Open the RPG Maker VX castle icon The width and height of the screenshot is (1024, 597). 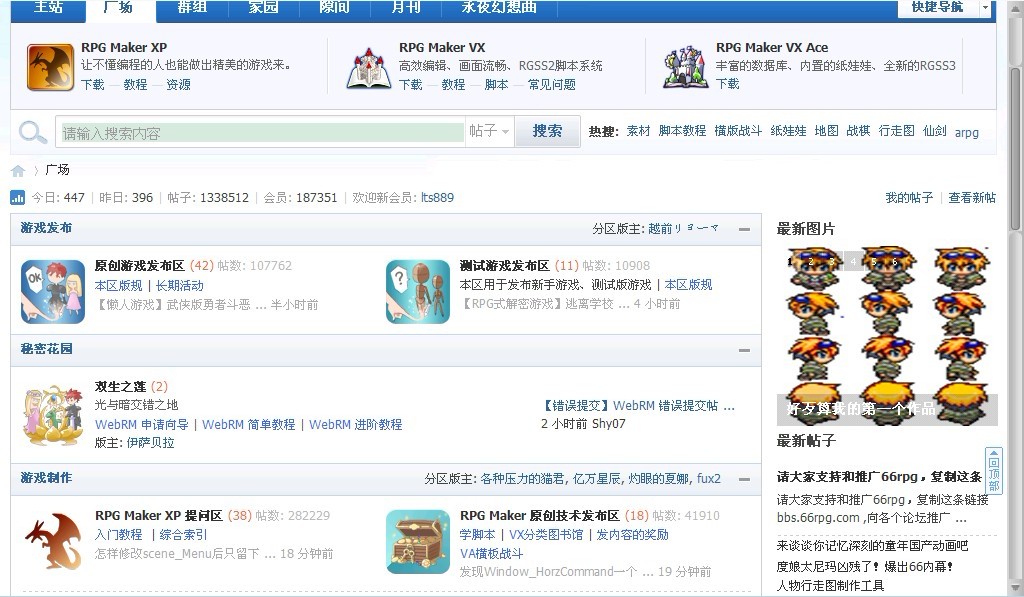coord(369,67)
